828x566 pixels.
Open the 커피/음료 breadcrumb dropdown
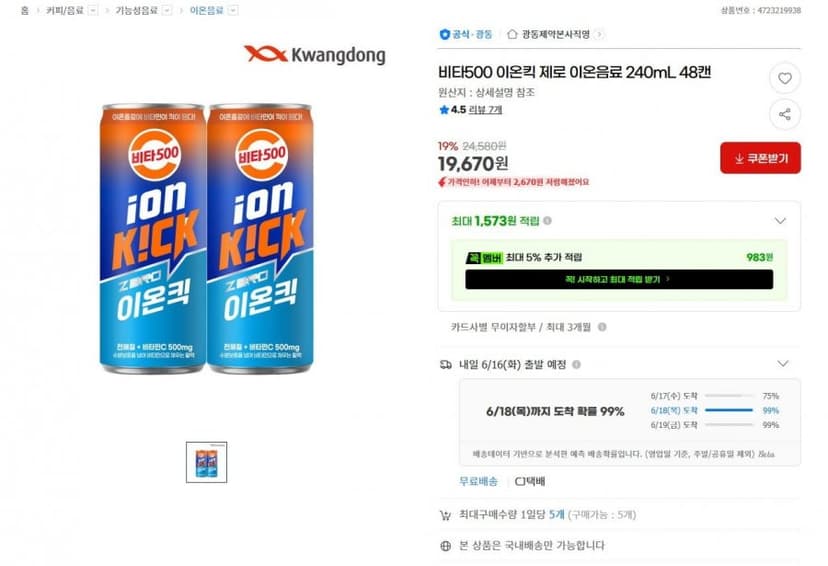93,10
